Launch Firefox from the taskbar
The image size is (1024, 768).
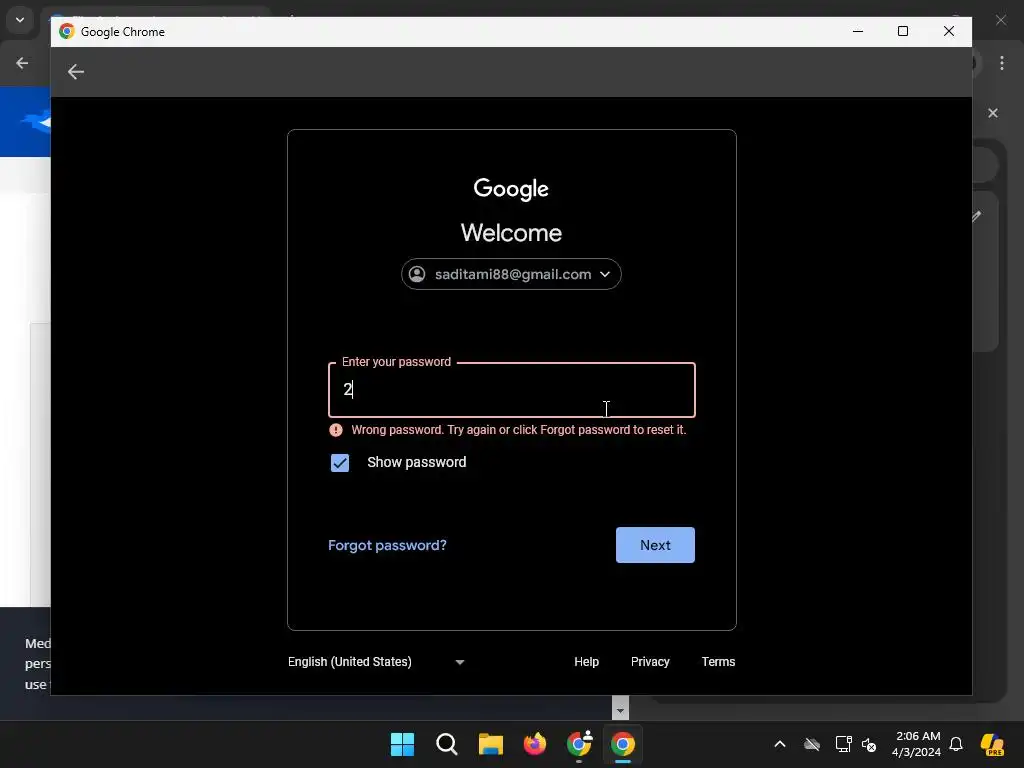[535, 744]
